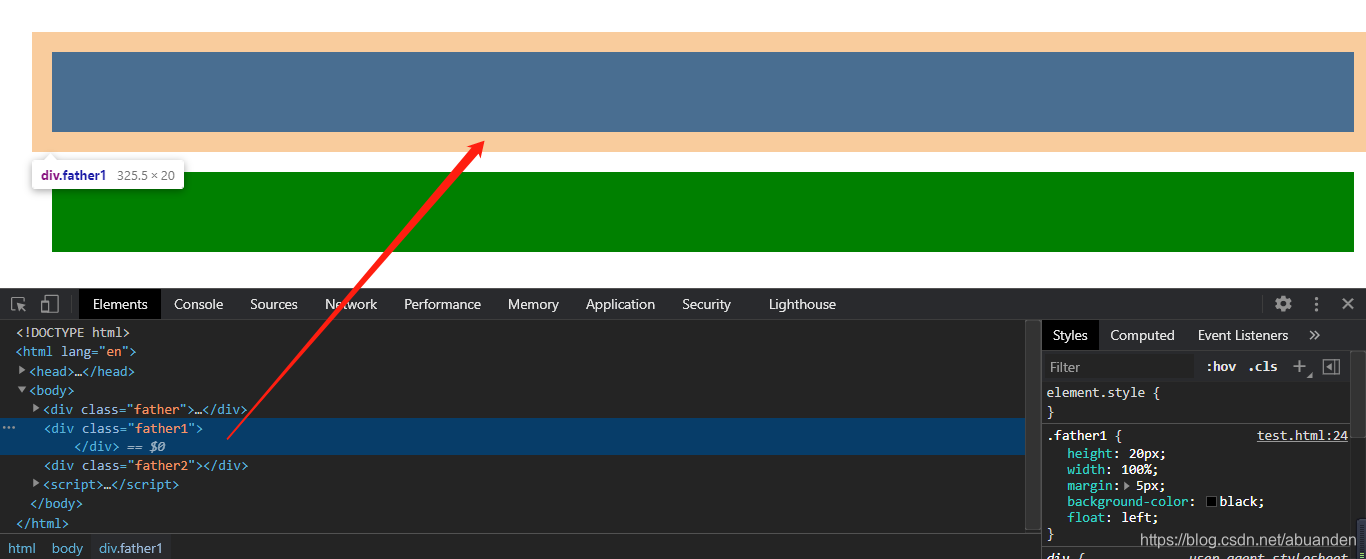
Task: Switch to the Elements tab
Action: click(120, 304)
